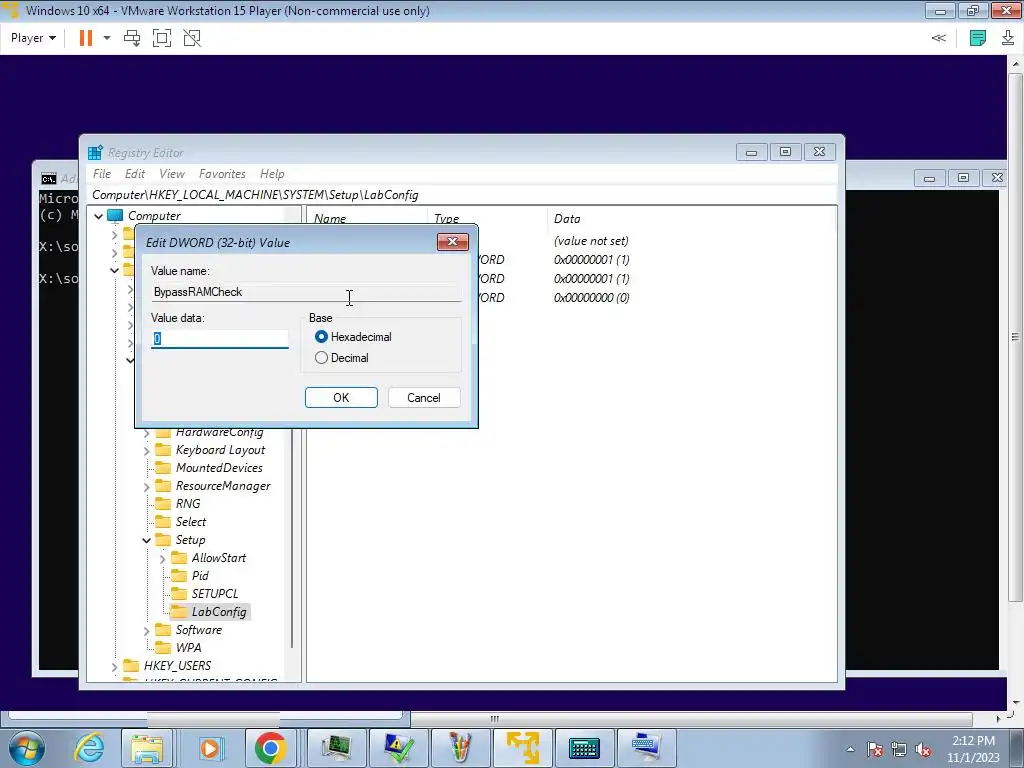Screen dimensions: 1024x768
Task: Click the muted volume tray icon
Action: pos(923,749)
